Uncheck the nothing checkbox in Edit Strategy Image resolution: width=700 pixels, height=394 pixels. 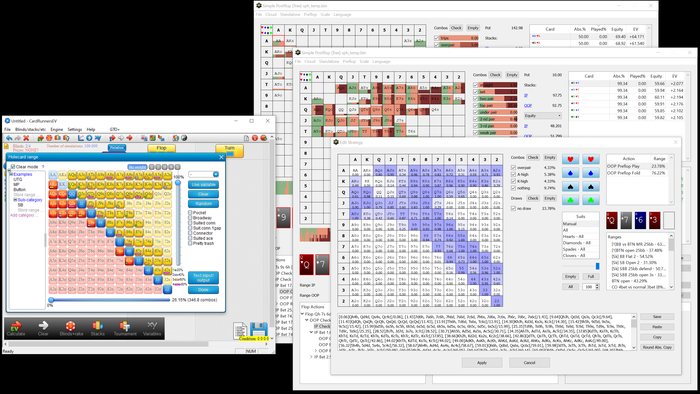coord(513,188)
